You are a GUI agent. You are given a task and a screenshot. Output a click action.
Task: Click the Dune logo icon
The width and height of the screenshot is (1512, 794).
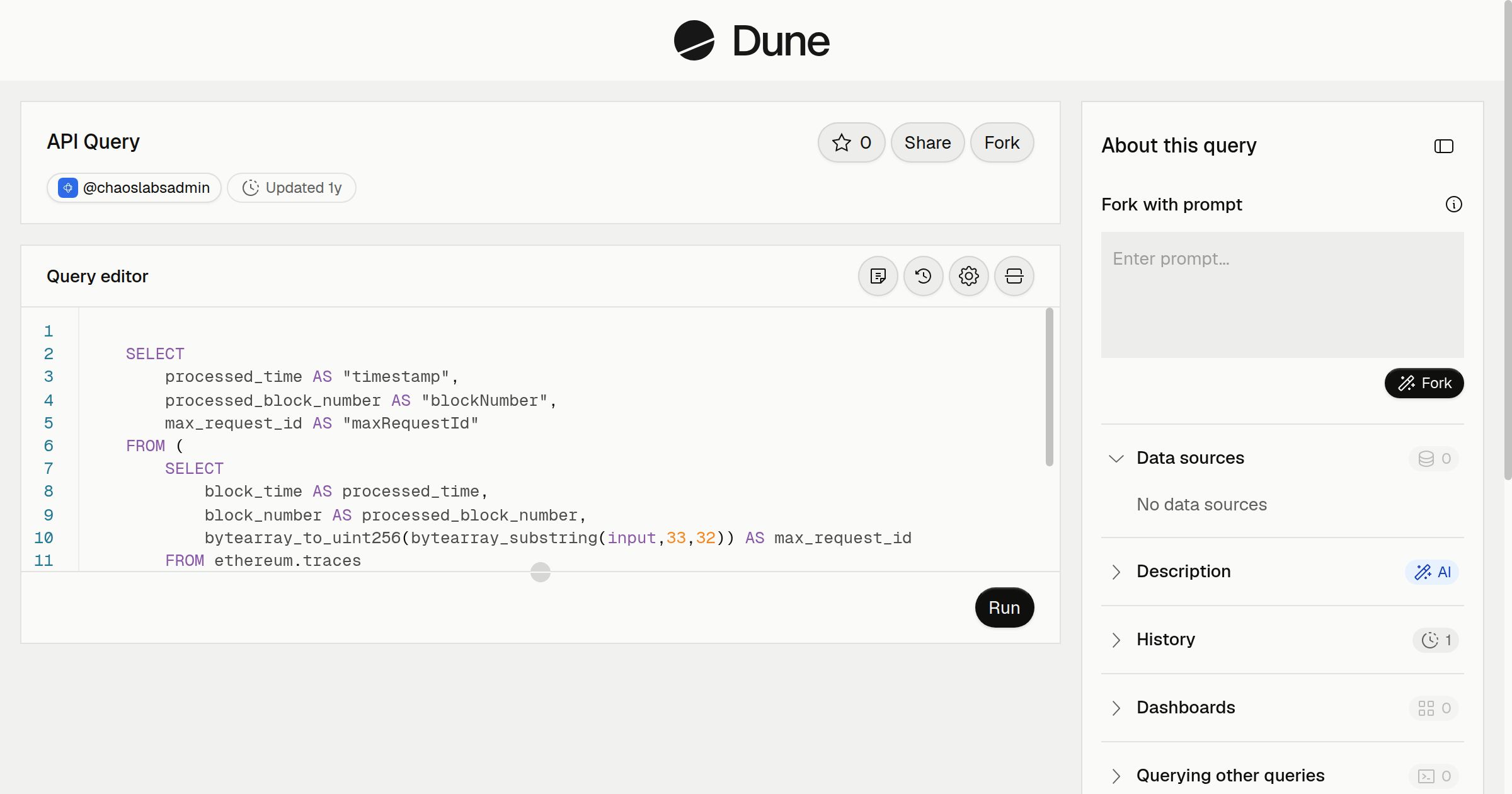pyautogui.click(x=694, y=40)
